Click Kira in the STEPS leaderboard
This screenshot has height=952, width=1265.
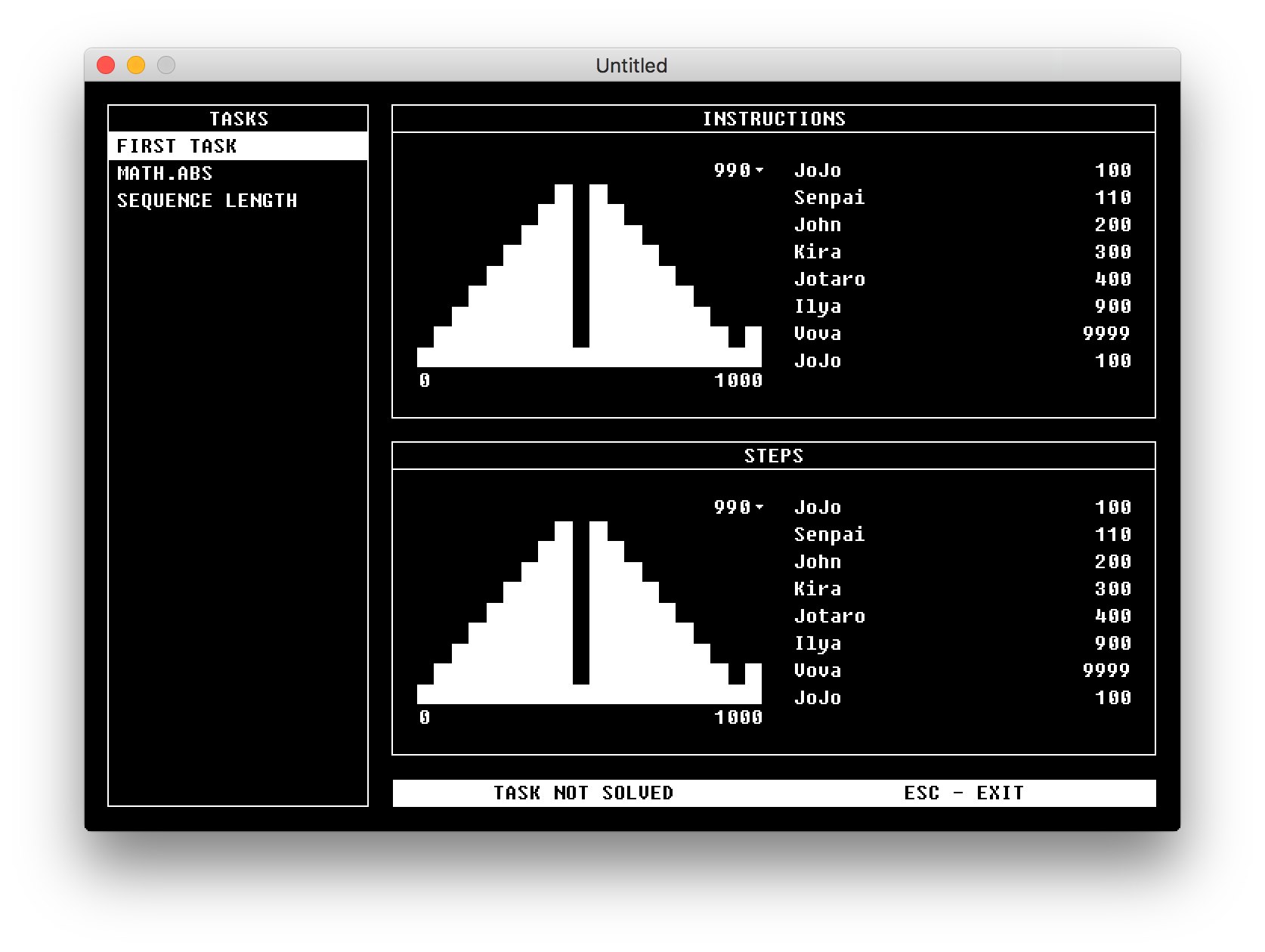pos(818,589)
